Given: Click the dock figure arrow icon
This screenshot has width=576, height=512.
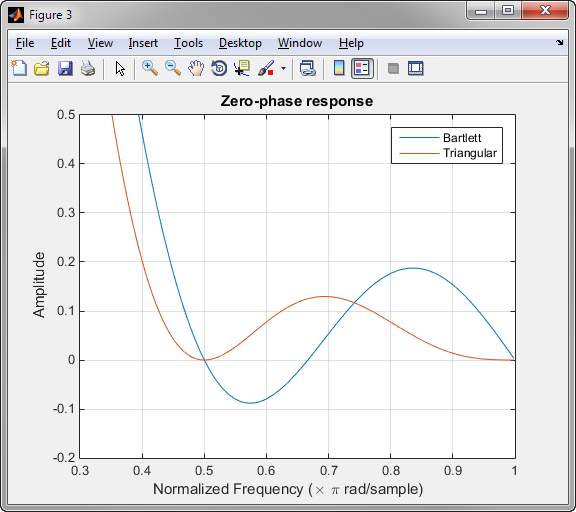Looking at the screenshot, I should [x=559, y=43].
